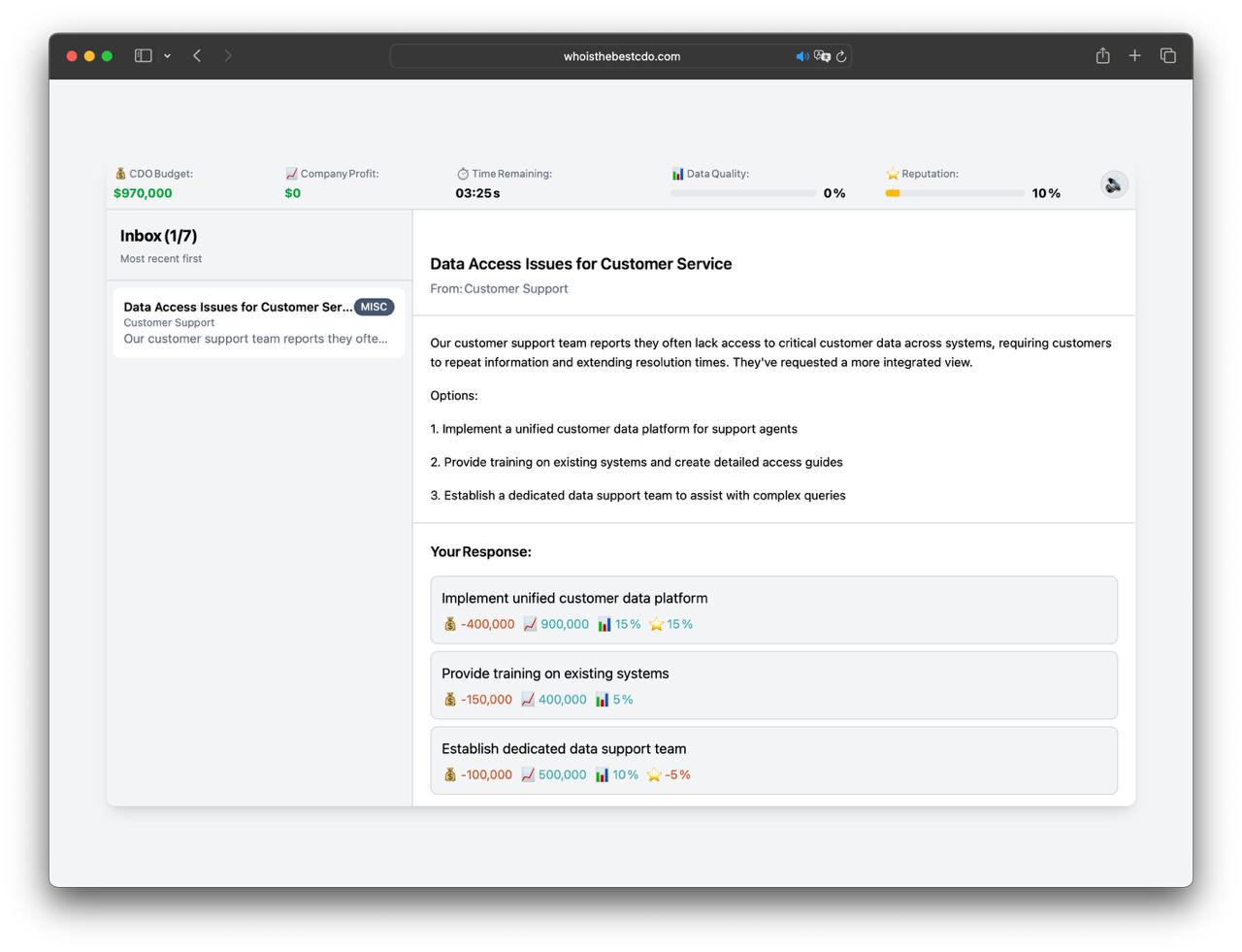
Task: Click option 1 text about unified platform
Action: [x=613, y=429]
